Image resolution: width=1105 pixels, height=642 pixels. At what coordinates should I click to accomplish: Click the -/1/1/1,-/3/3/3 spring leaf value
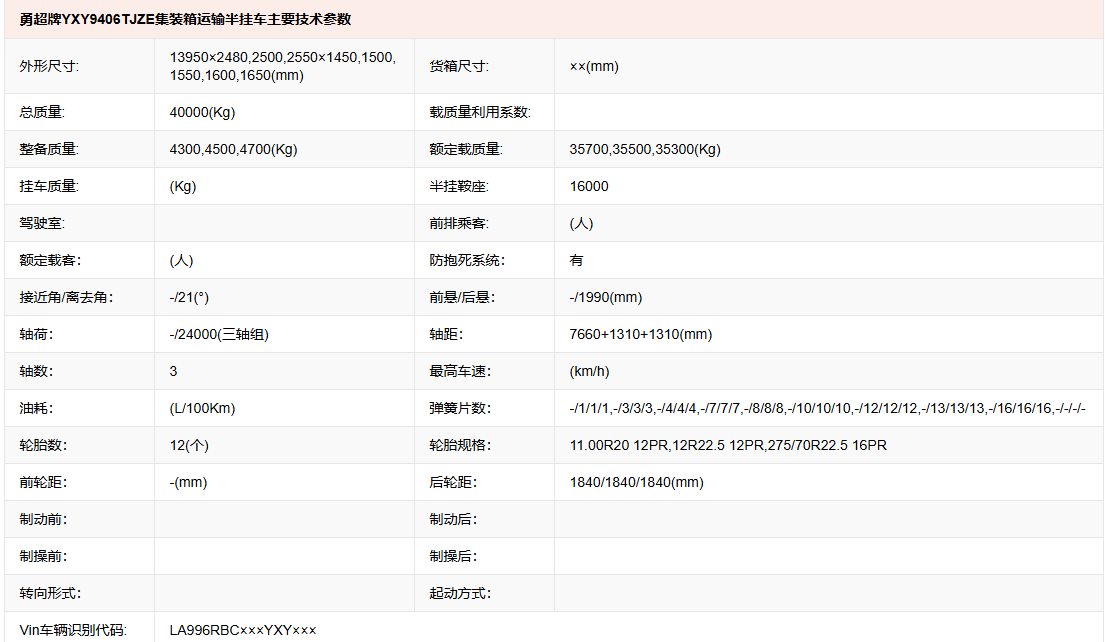point(827,408)
